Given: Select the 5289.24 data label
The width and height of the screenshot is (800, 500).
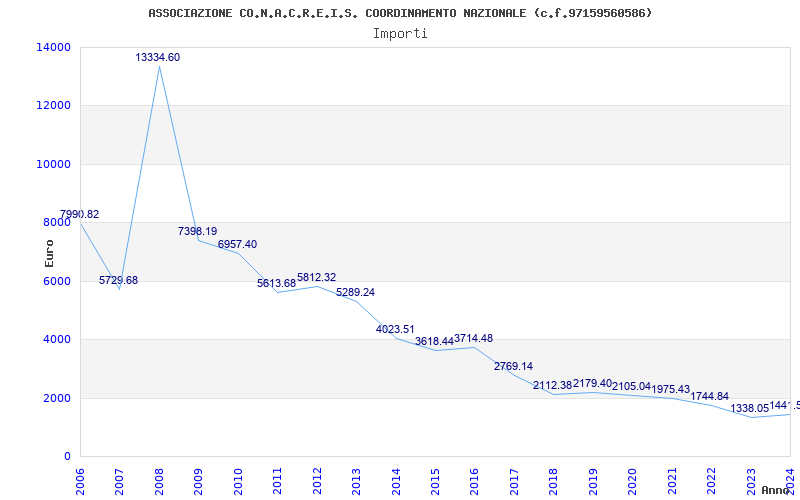Looking at the screenshot, I should pos(356,292).
